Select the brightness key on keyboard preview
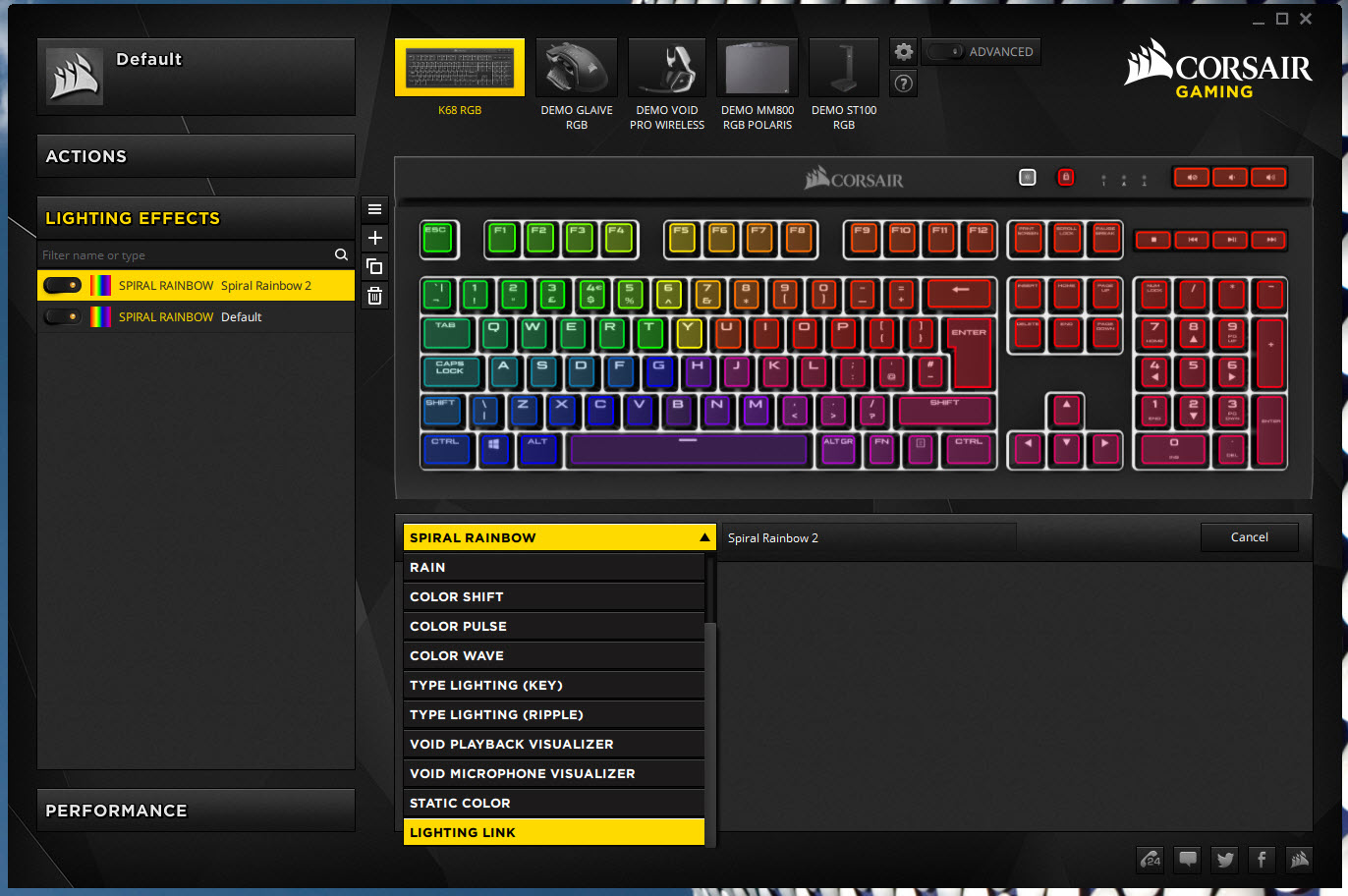Viewport: 1348px width, 896px height. (1027, 178)
